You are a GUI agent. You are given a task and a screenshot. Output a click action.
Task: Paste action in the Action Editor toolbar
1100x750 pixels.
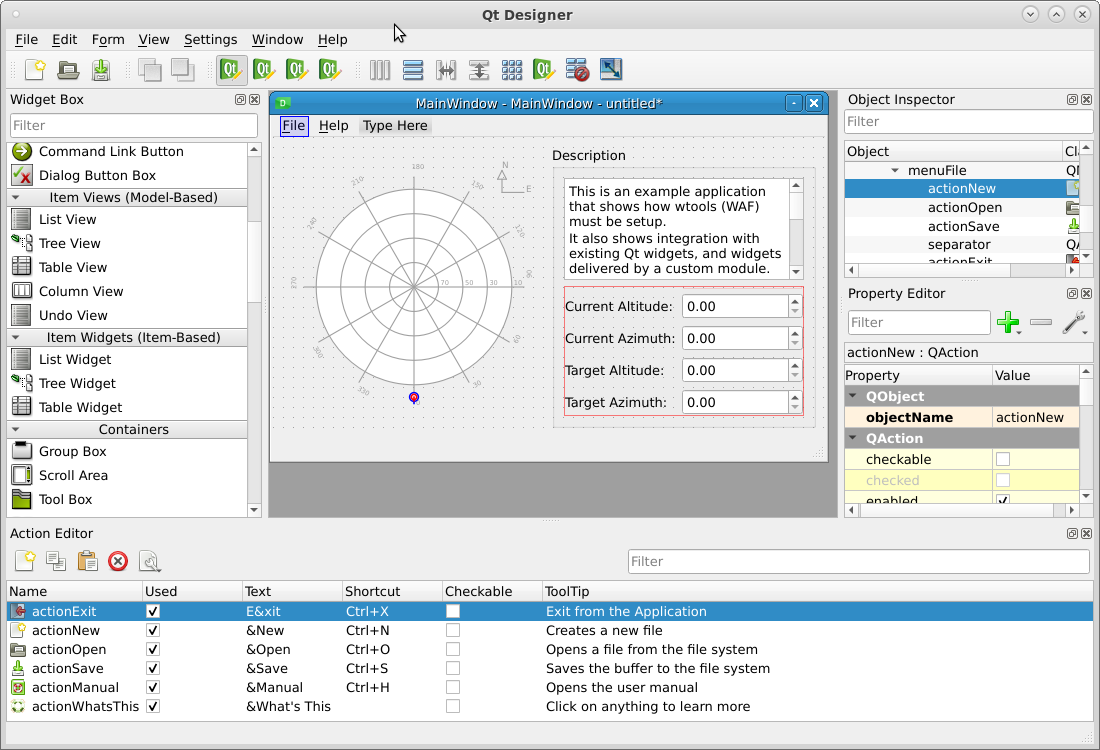pyautogui.click(x=87, y=561)
